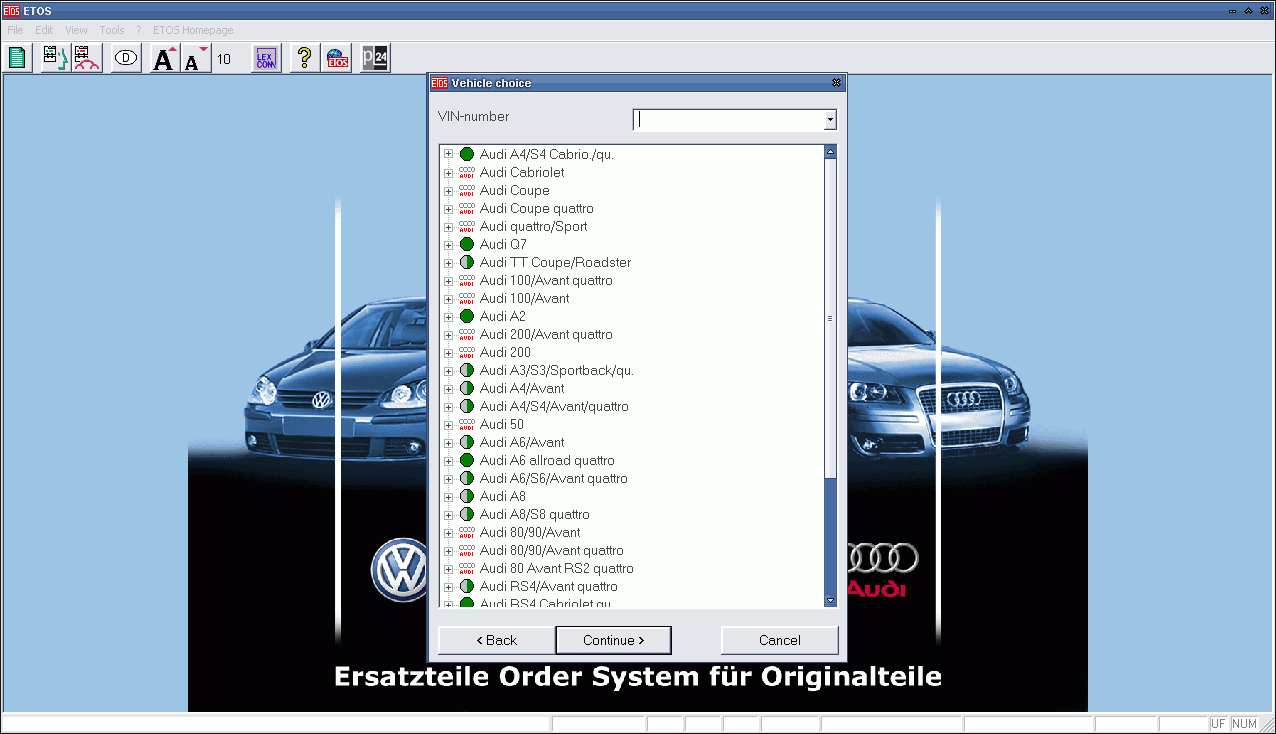The image size is (1276, 734).
Task: Expand the Audi A6/S6/Avant quattro node
Action: [x=449, y=479]
